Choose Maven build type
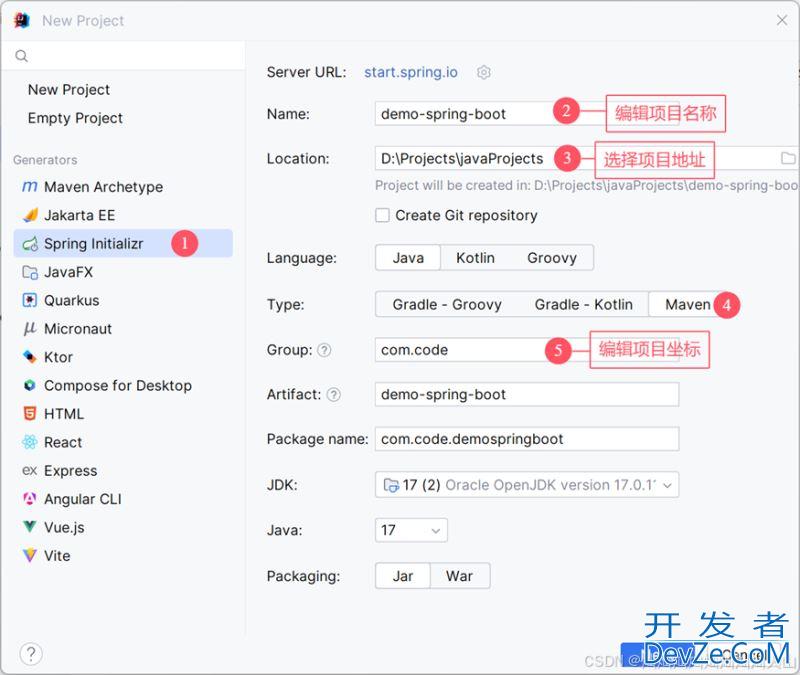Screen dimensions: 800x675 [688, 305]
